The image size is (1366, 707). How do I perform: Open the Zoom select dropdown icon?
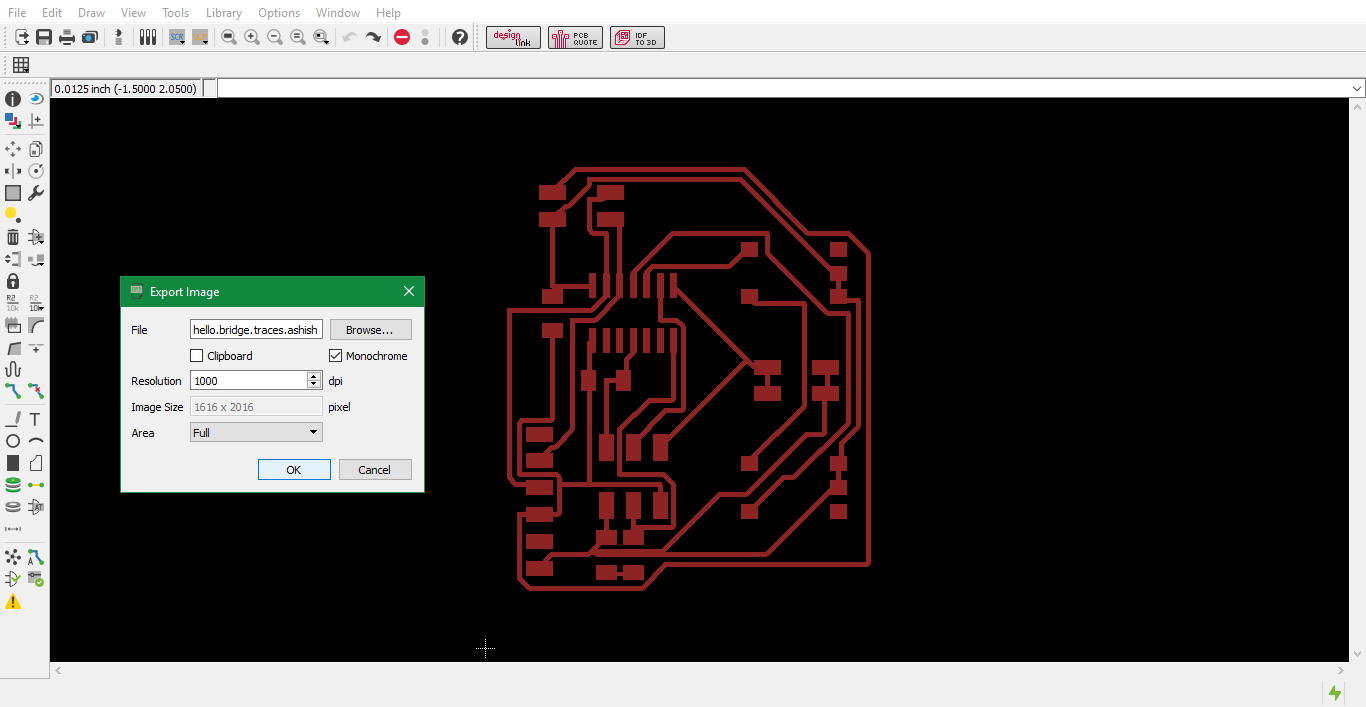[321, 37]
